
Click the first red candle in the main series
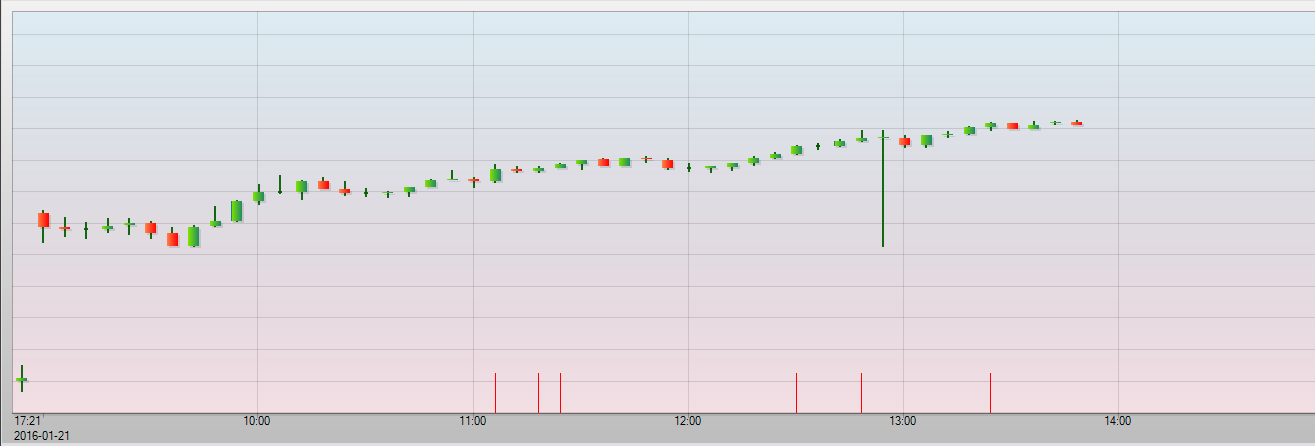[x=43, y=220]
